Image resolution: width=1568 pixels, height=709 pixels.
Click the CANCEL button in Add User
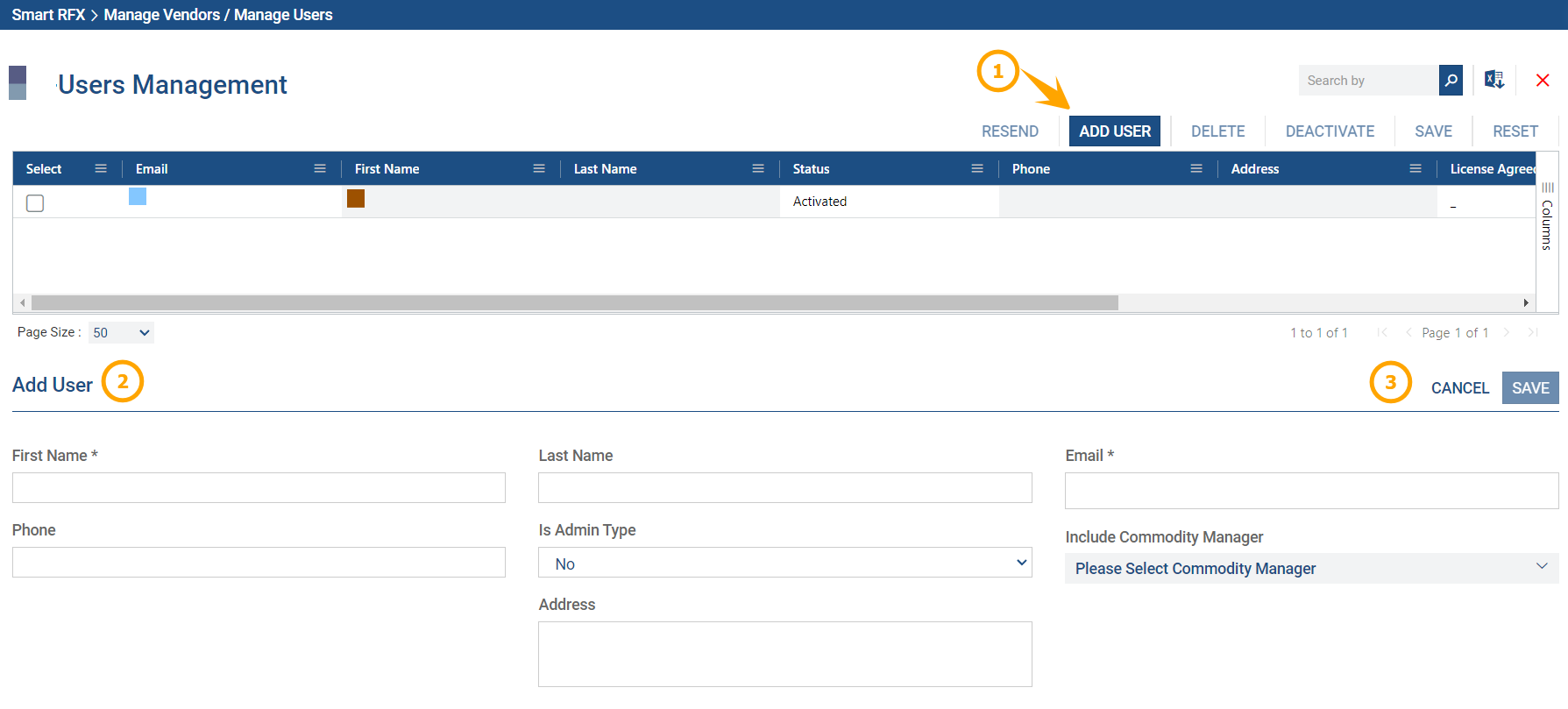pos(1459,388)
